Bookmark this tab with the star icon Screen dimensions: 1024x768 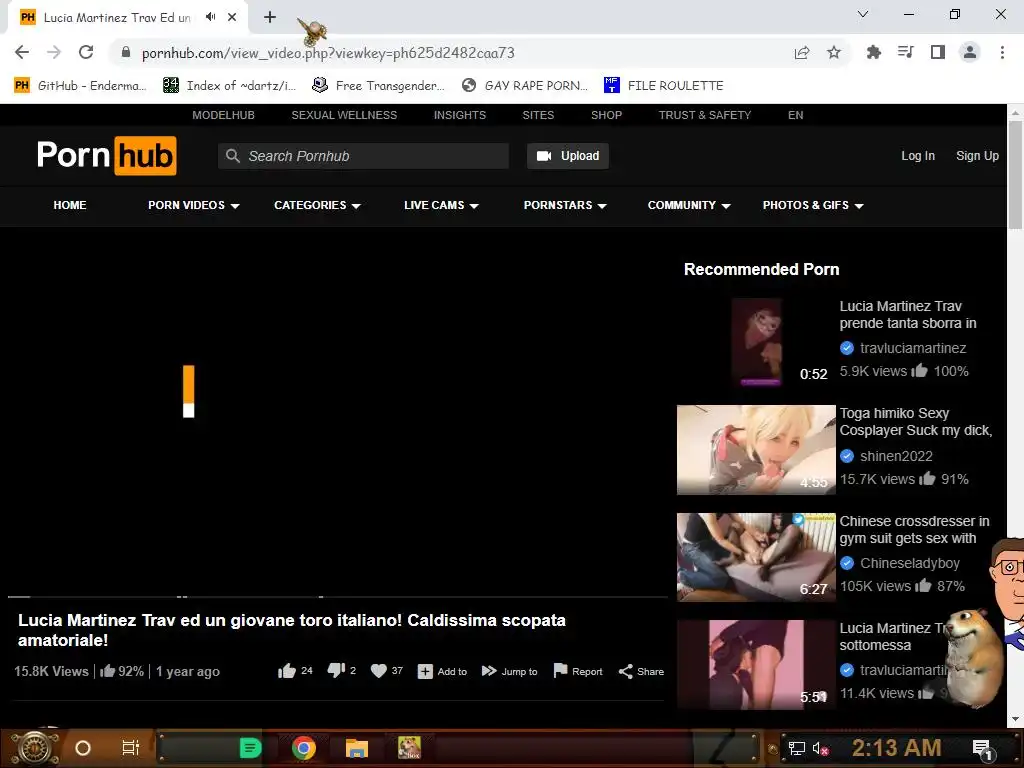(834, 52)
